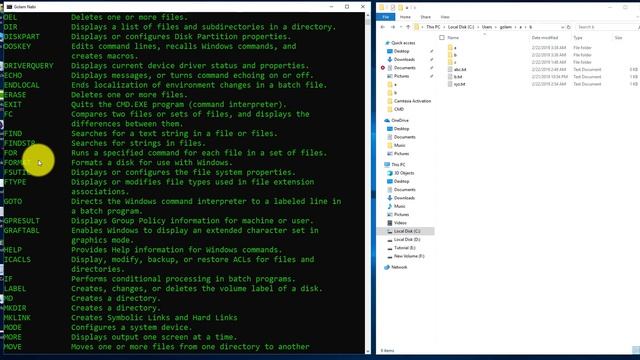Screen dimensions: 640x360
Task: Open the Share ribbon tab
Action: coord(425,17)
